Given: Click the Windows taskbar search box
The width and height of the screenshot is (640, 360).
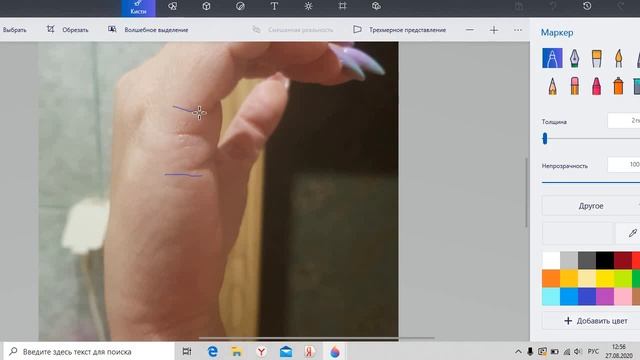Looking at the screenshot, I should pyautogui.click(x=89, y=351).
